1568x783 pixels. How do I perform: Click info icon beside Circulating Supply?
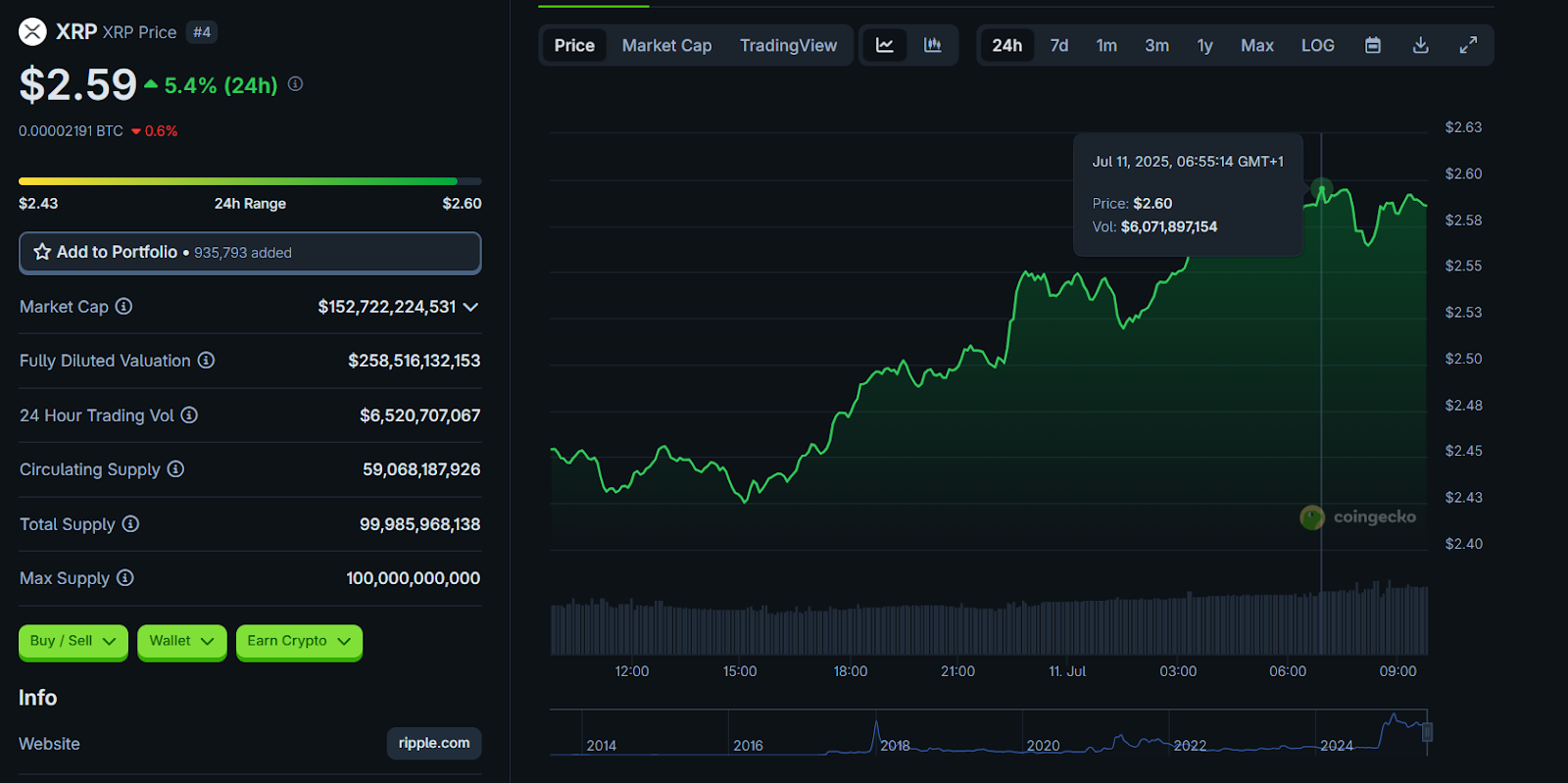click(x=175, y=469)
